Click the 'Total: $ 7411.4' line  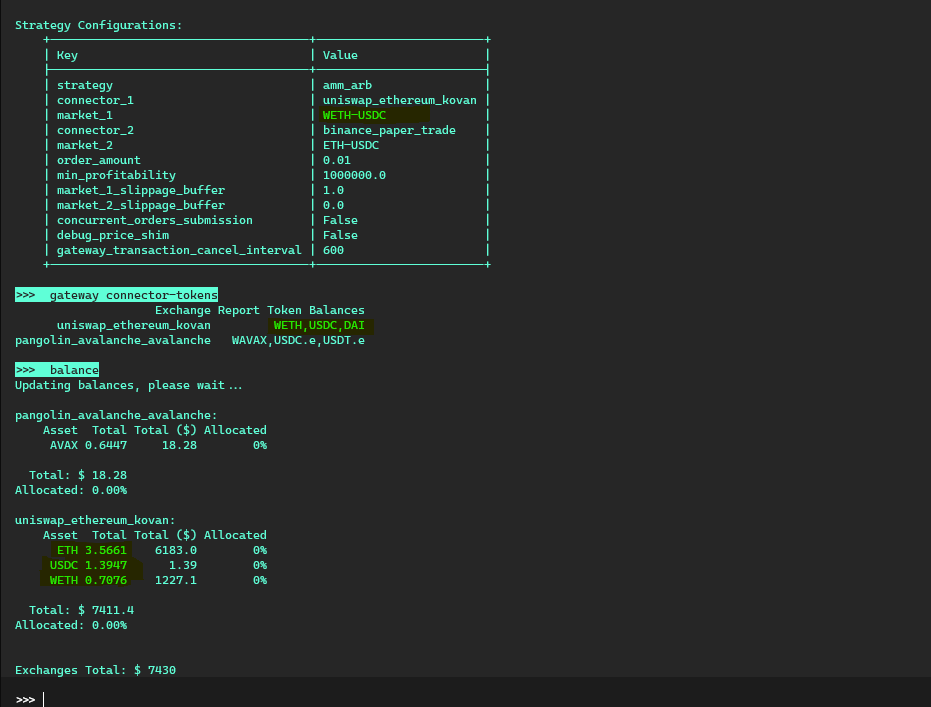coord(81,610)
